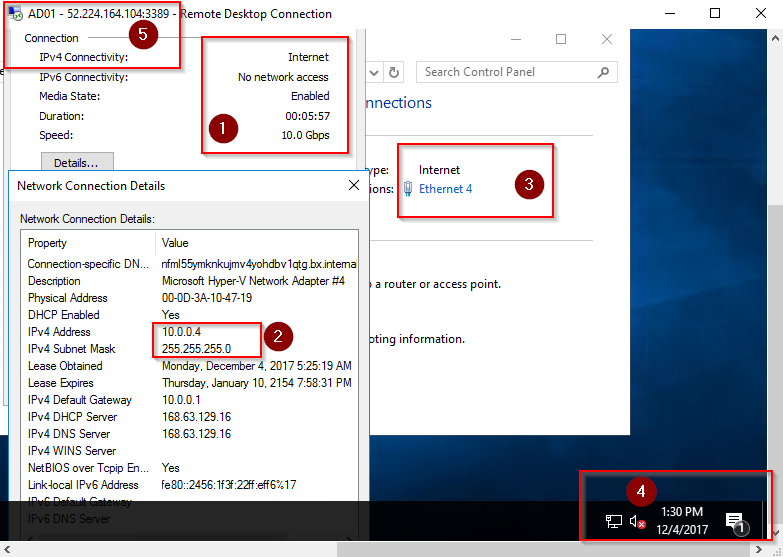Select the subnet mask 255.255.255.0

(196, 349)
